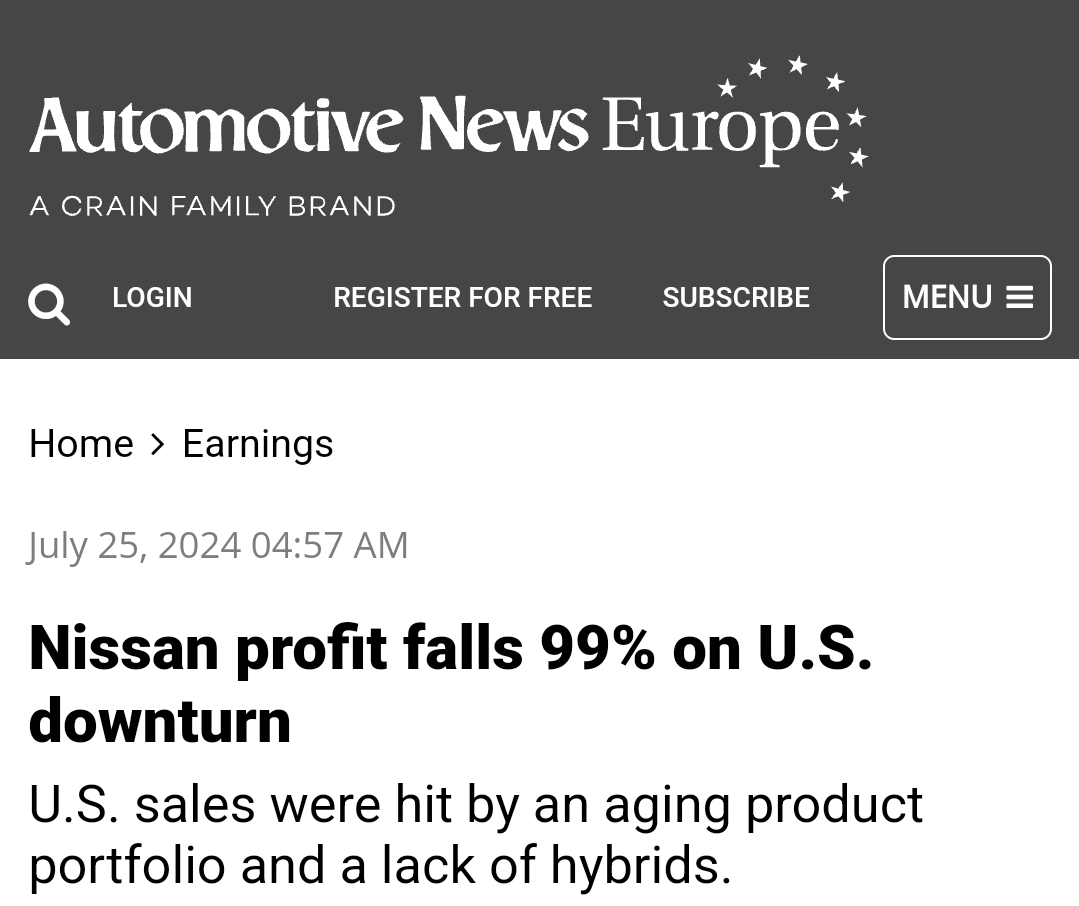The image size is (1079, 906).
Task: Click the 99% figure in headline
Action: (597, 648)
